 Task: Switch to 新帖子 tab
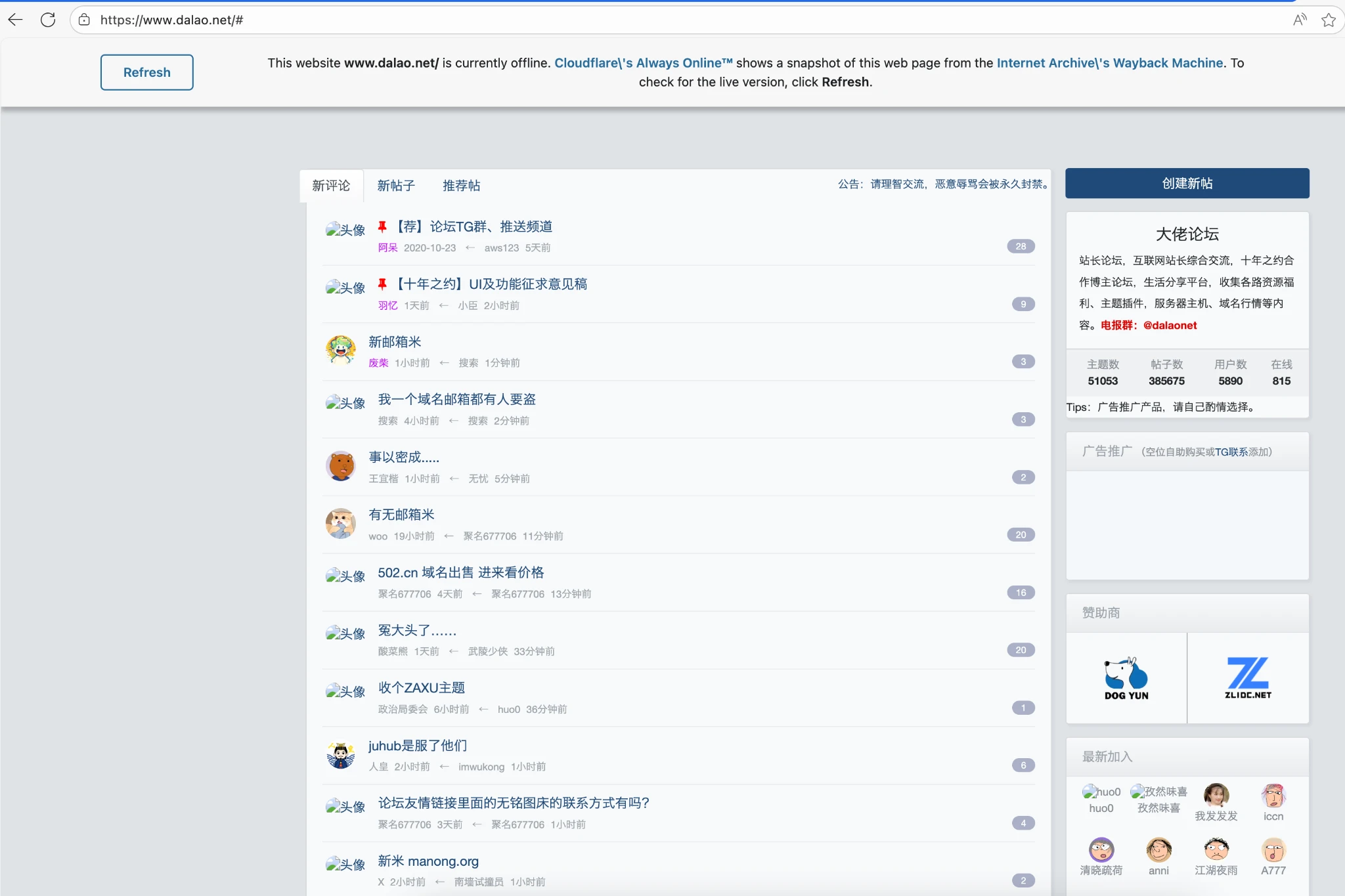pyautogui.click(x=396, y=186)
